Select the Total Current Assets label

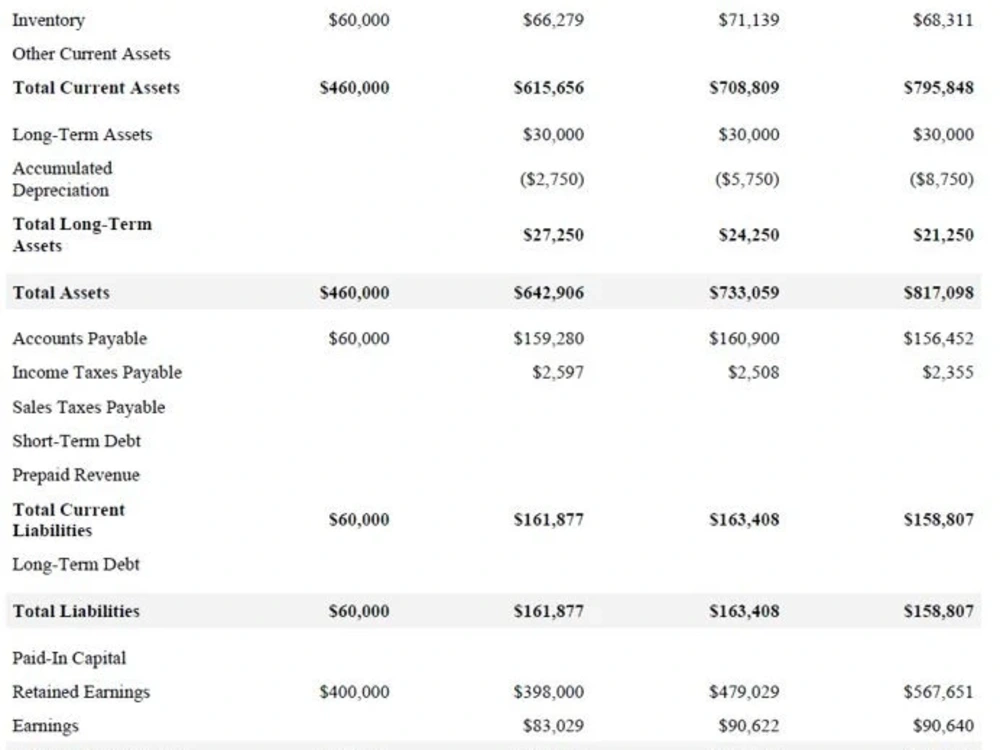coord(96,87)
